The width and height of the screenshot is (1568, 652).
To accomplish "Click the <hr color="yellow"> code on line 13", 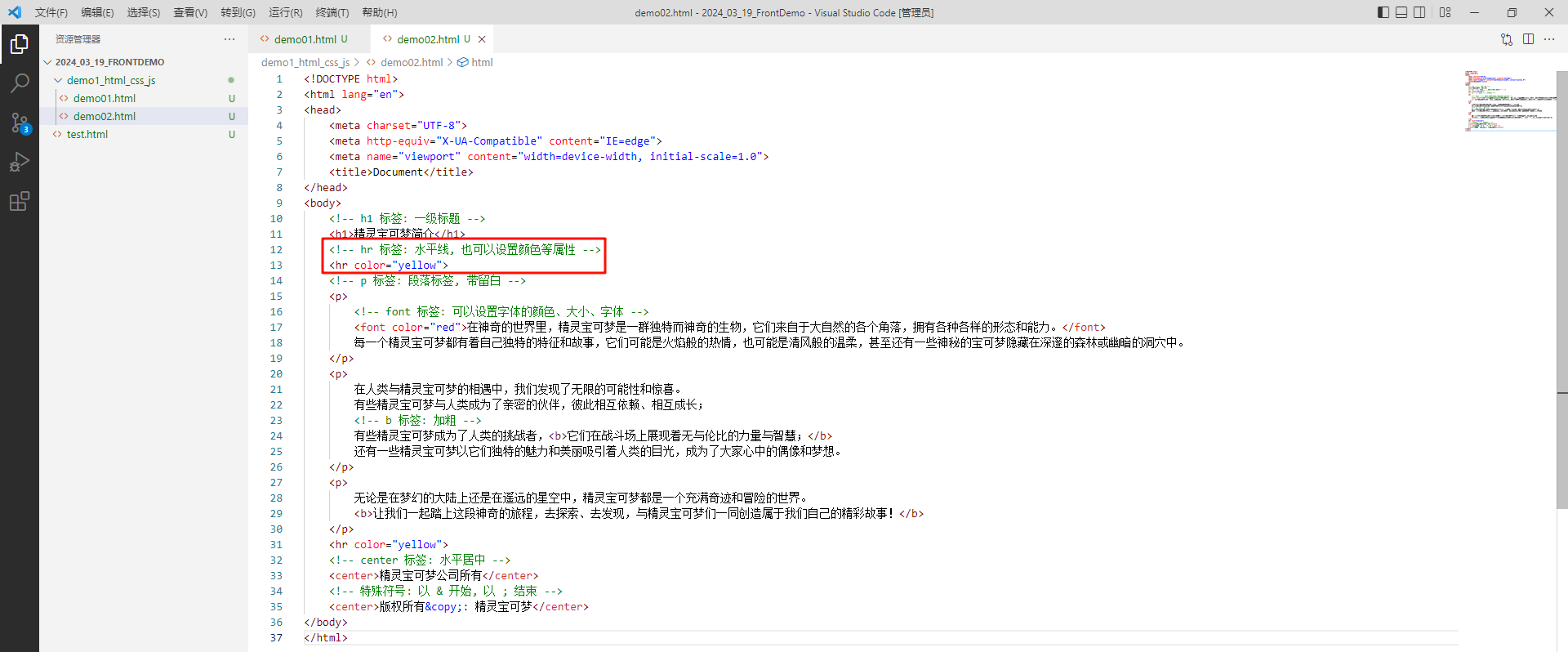I will pos(389,266).
